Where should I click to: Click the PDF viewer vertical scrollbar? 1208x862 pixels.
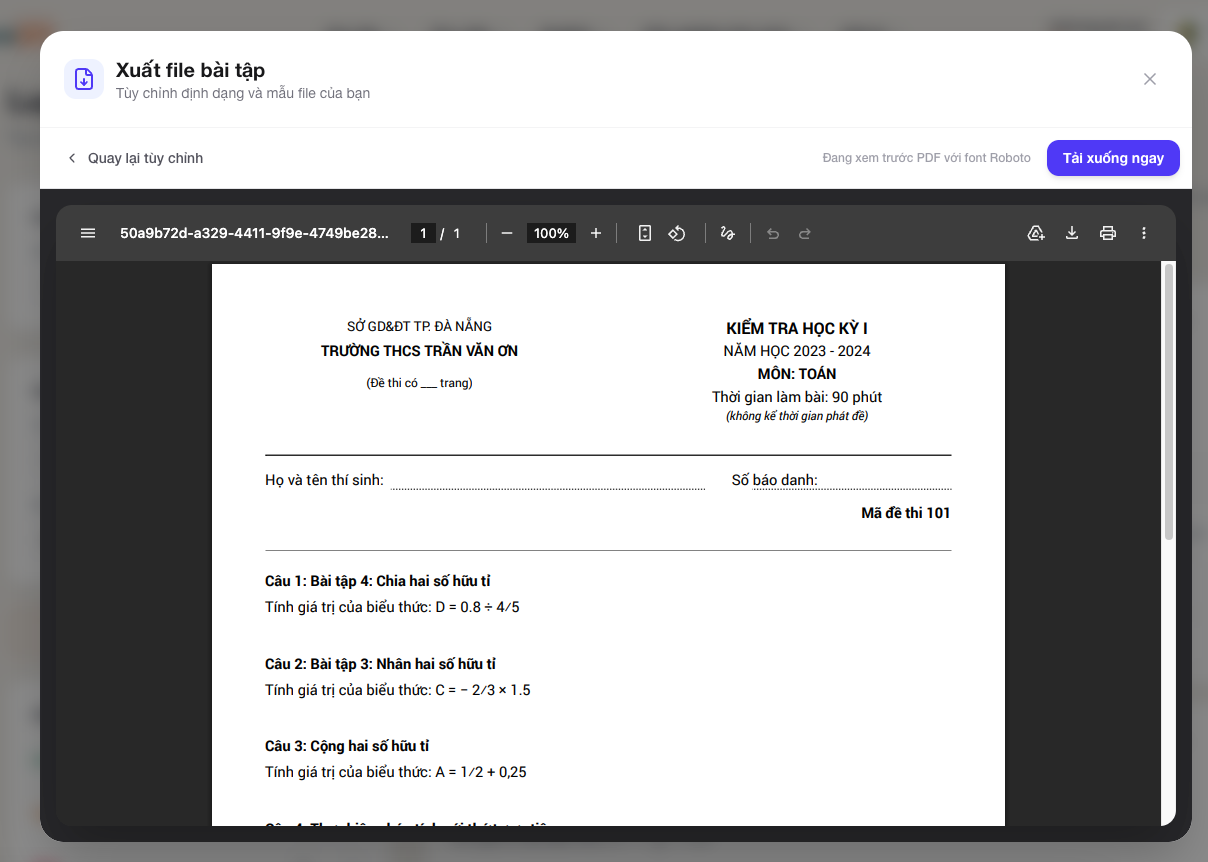click(1169, 401)
